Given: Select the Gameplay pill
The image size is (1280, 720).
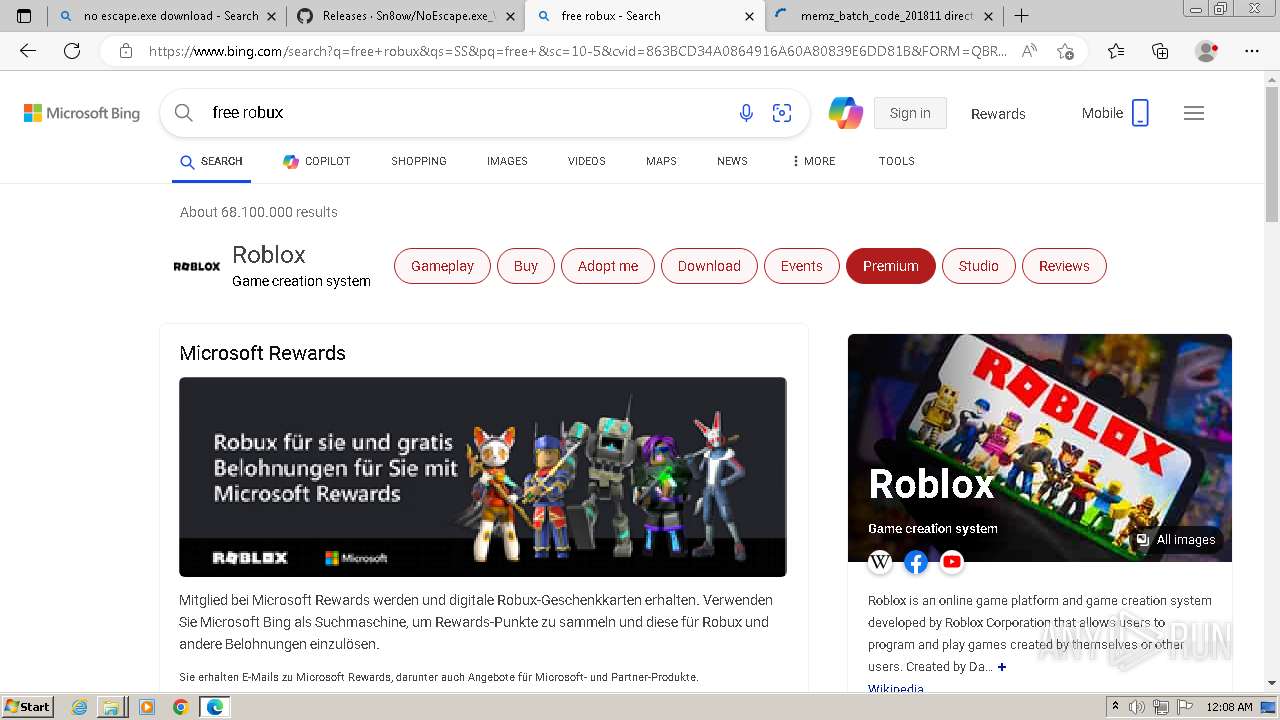Looking at the screenshot, I should pos(442,266).
